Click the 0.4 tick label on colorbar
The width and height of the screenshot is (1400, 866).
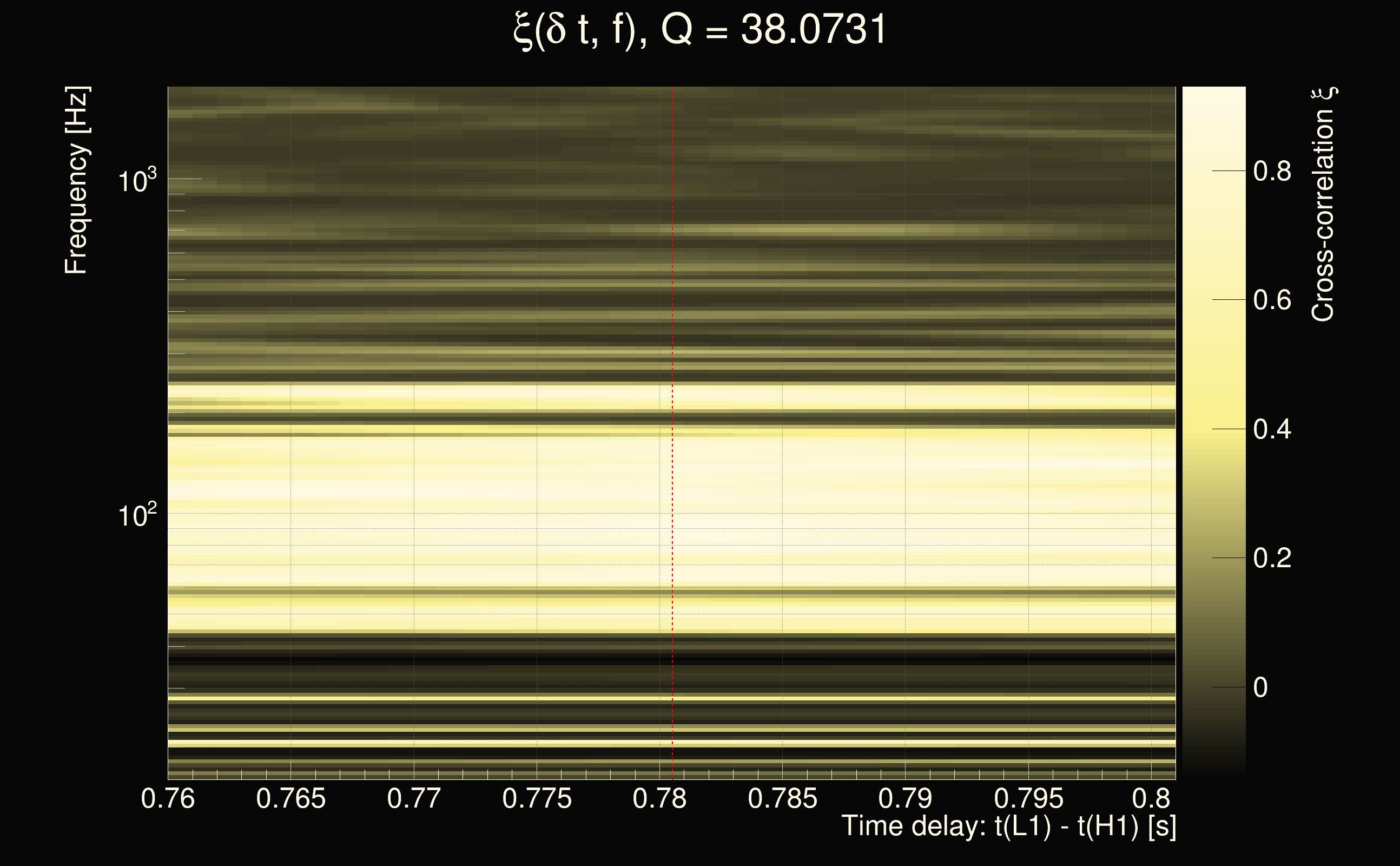(1272, 429)
